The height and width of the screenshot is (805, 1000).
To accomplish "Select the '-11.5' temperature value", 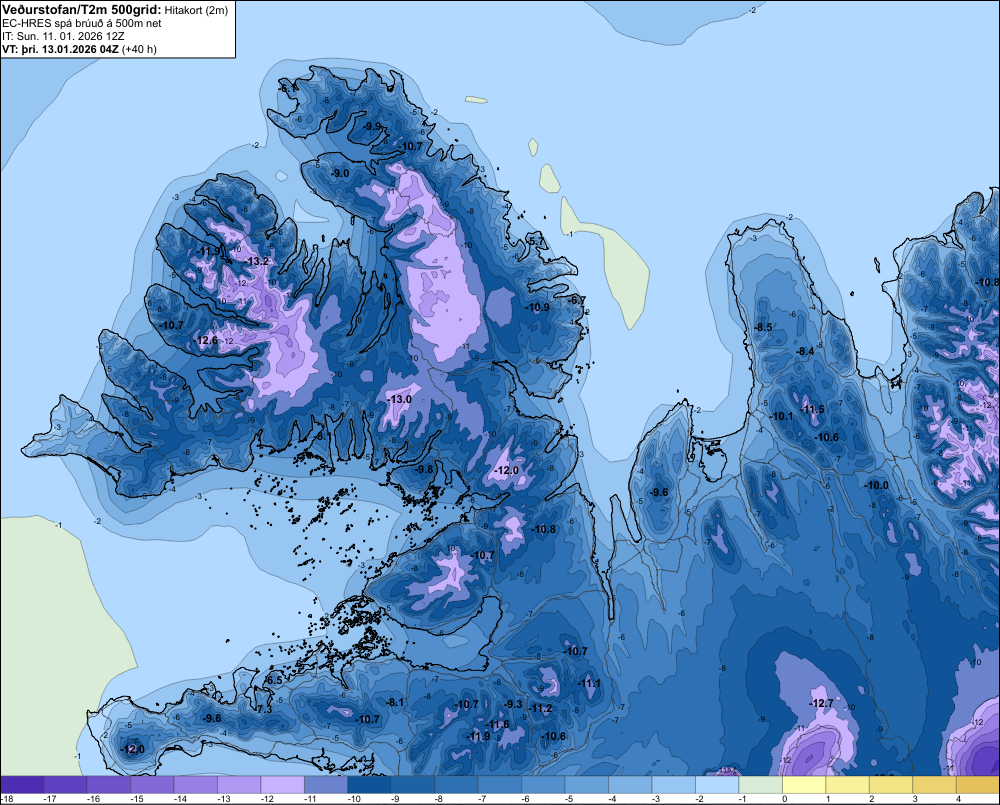I will 812,410.
